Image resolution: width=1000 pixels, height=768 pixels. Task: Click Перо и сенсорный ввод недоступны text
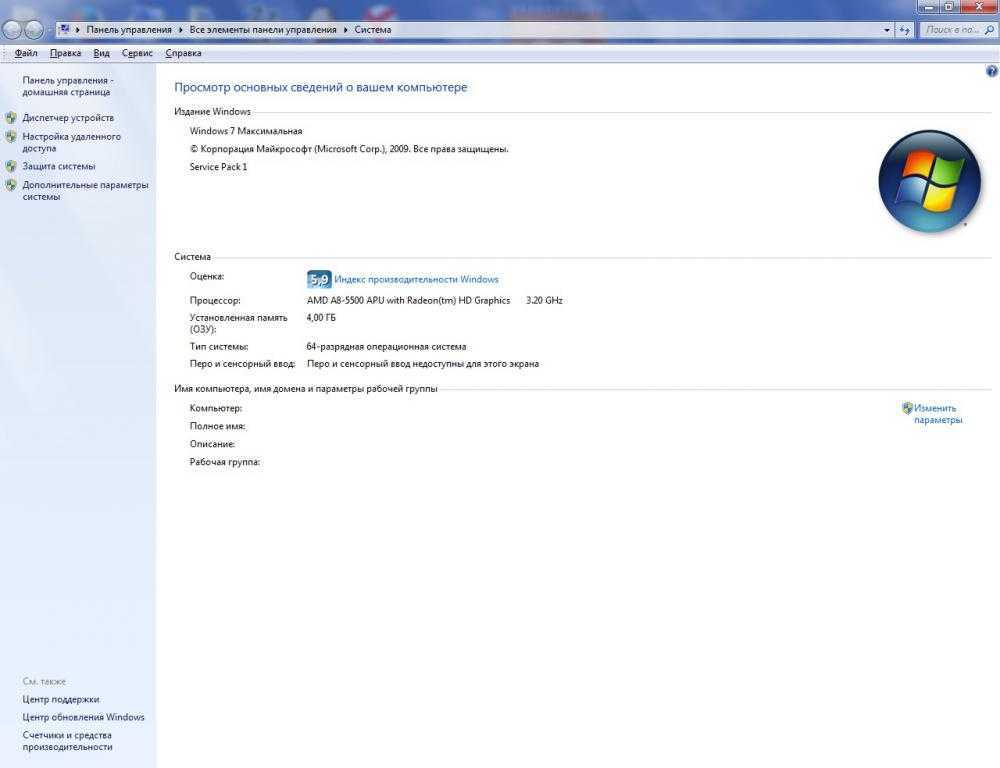423,364
